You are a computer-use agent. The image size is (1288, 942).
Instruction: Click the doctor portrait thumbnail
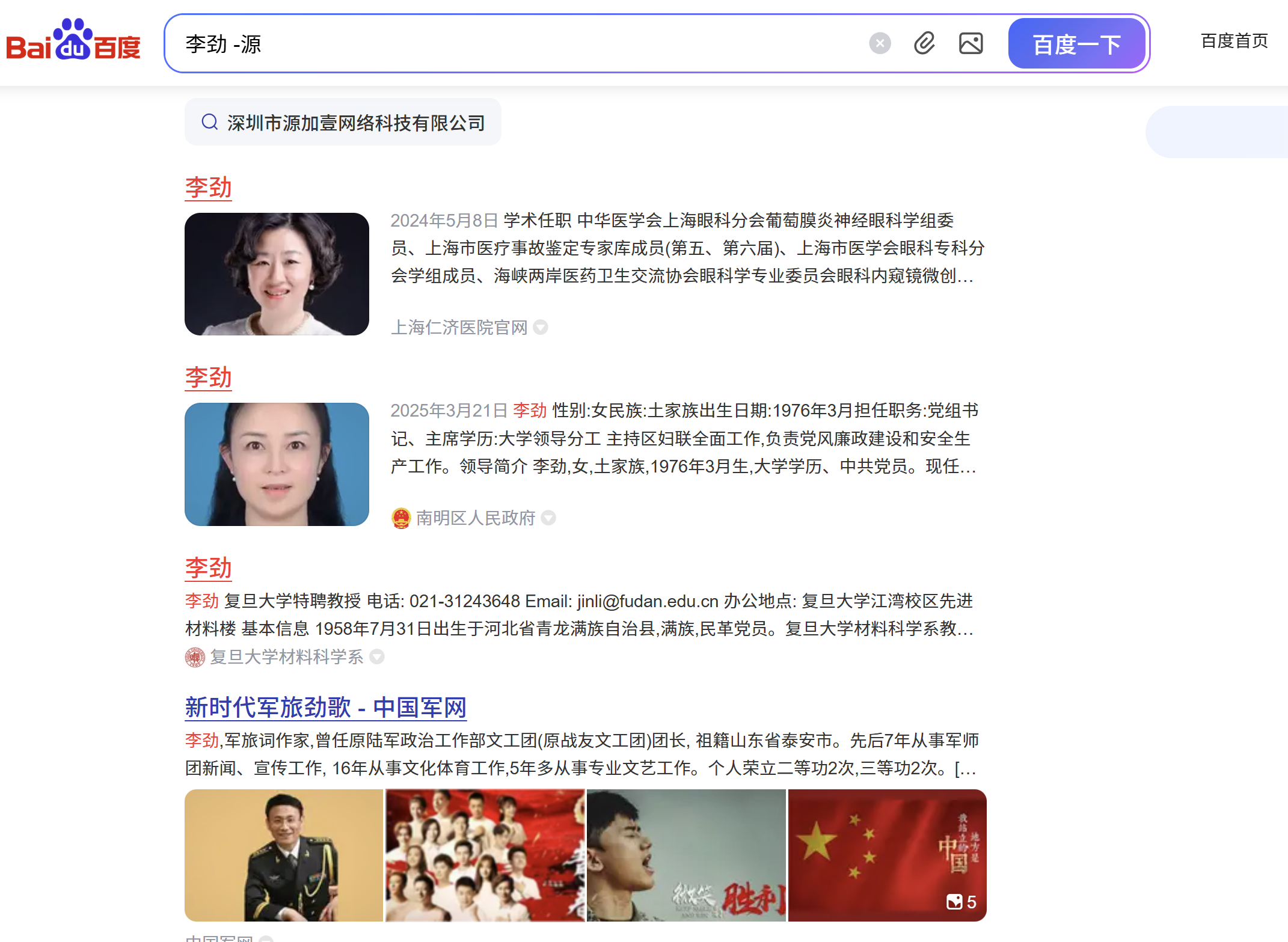[277, 274]
